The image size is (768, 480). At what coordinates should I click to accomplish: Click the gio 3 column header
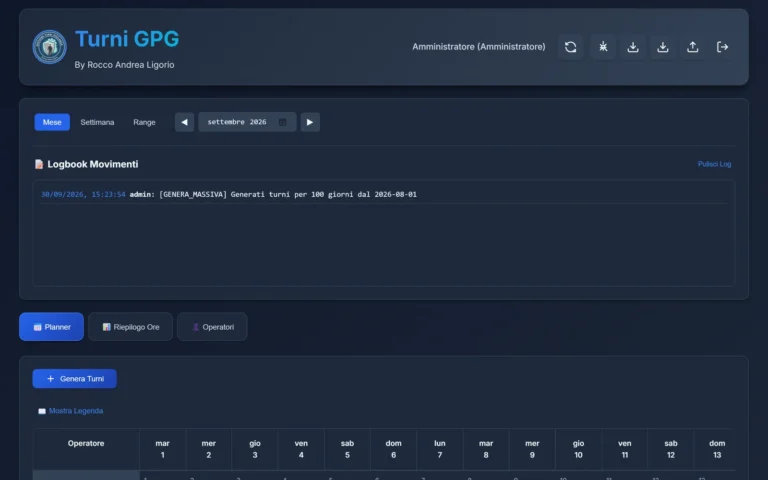click(255, 449)
